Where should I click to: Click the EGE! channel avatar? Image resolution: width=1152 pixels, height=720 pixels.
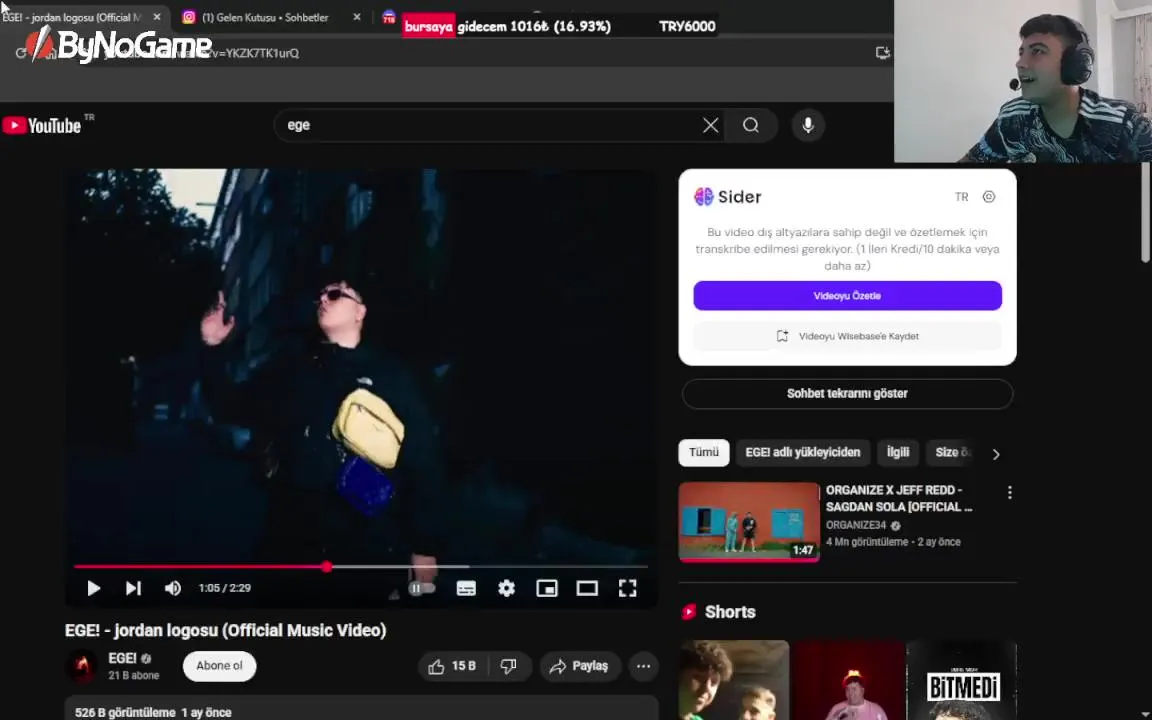point(82,666)
